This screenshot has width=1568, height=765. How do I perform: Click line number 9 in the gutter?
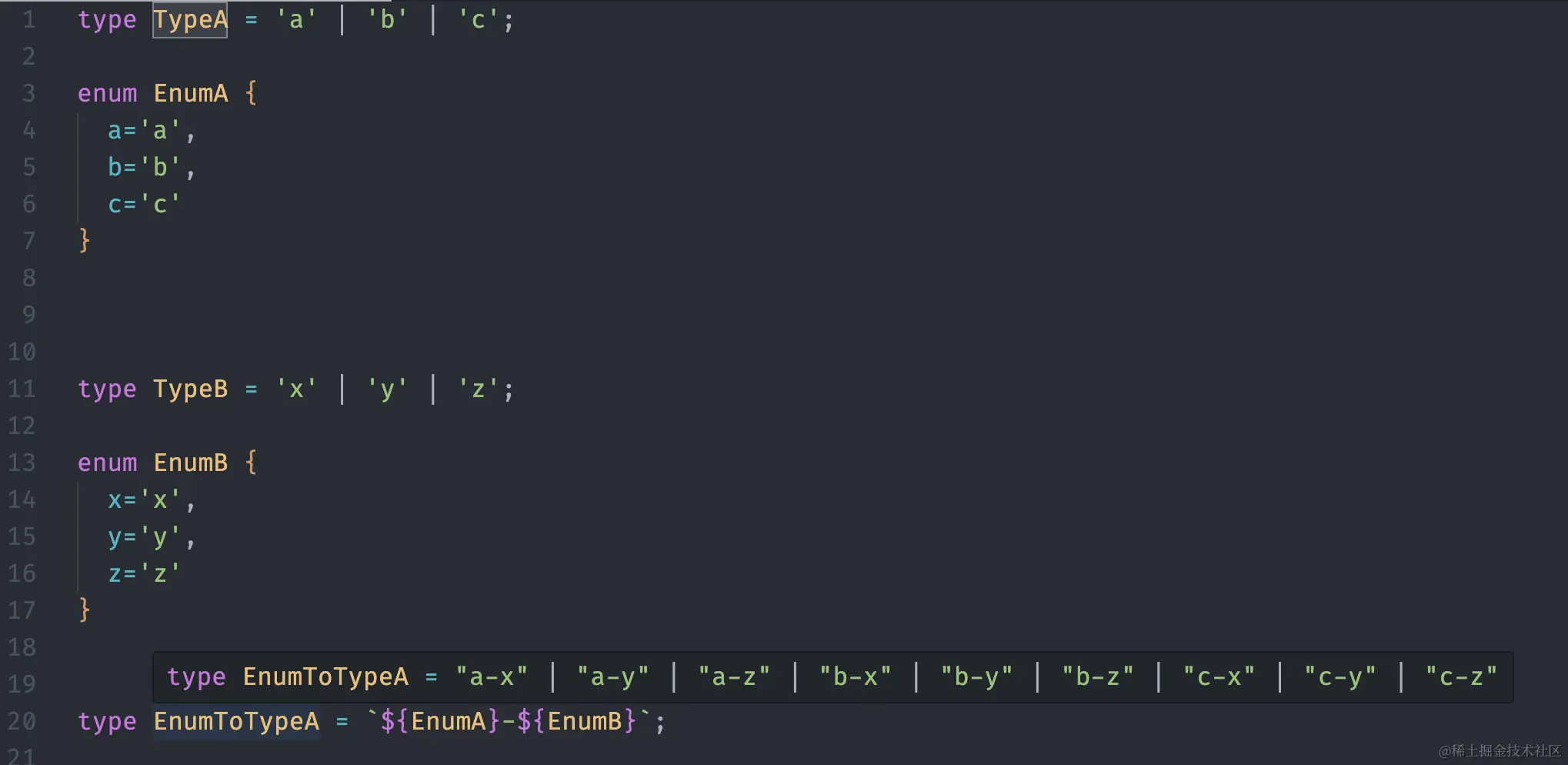29,316
